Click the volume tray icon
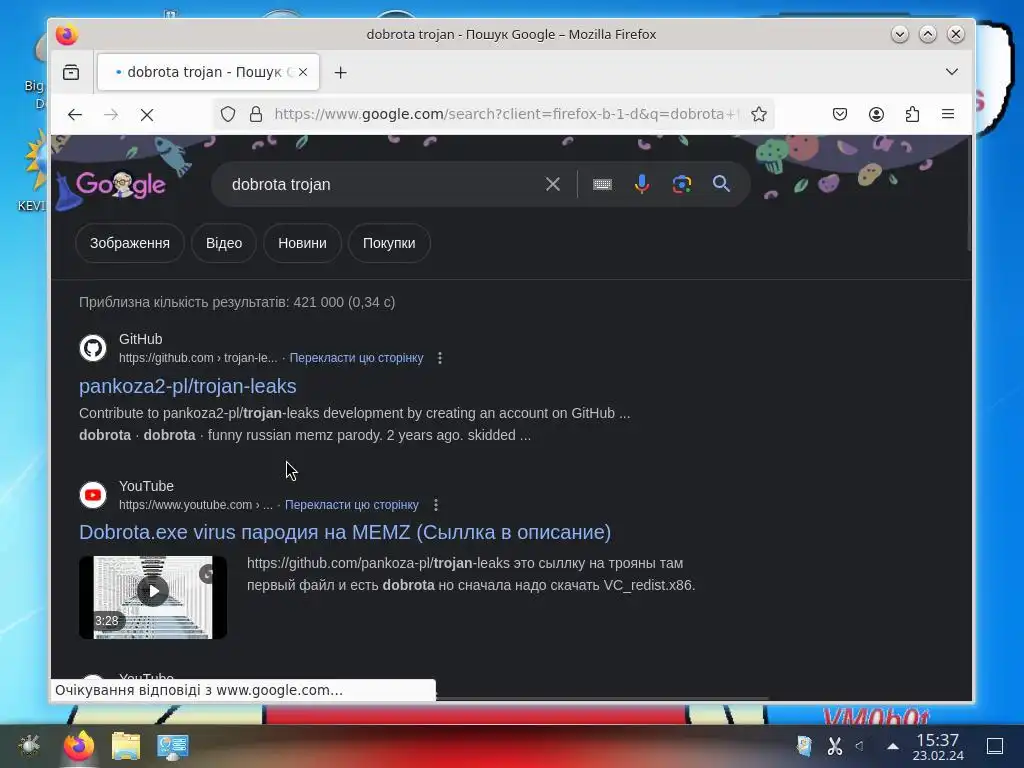Image resolution: width=1024 pixels, height=768 pixels. (860, 746)
